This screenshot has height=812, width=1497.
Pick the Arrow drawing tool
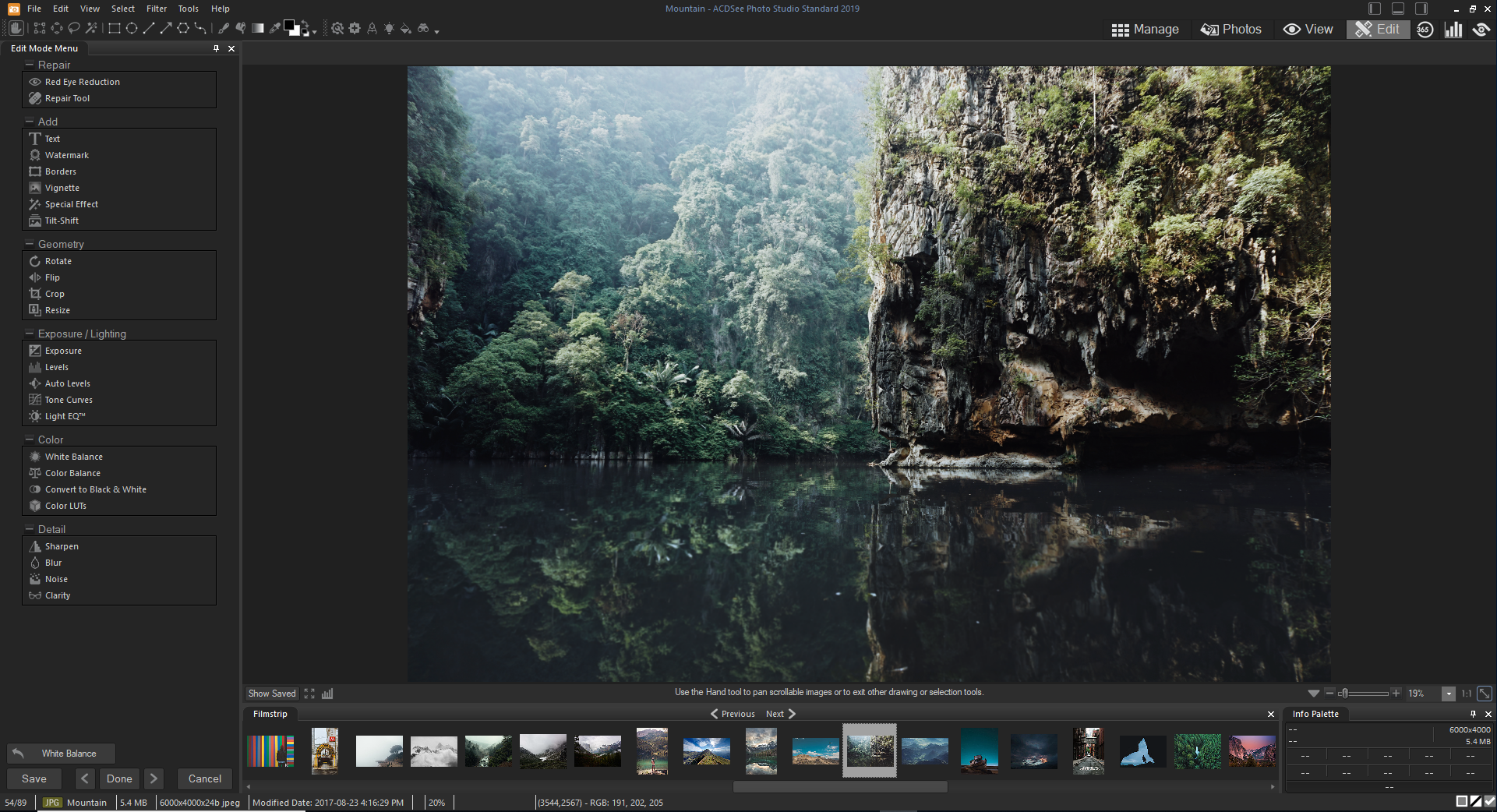coord(165,29)
